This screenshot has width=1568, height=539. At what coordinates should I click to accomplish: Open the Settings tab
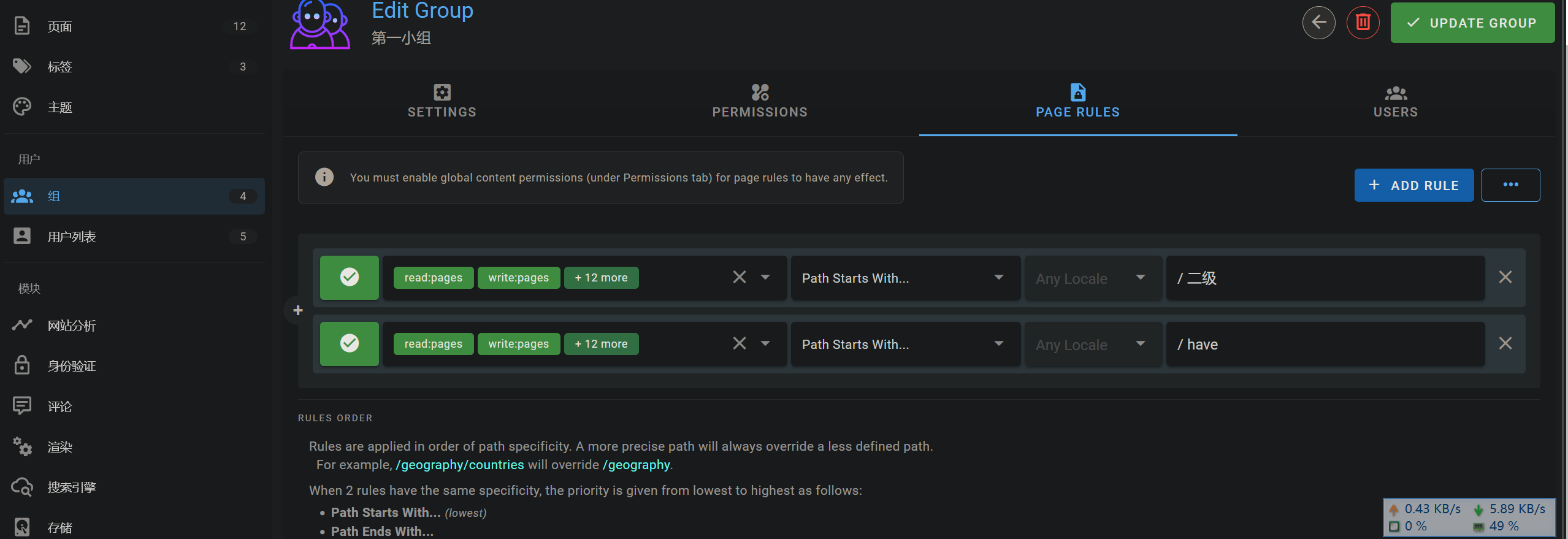point(442,102)
